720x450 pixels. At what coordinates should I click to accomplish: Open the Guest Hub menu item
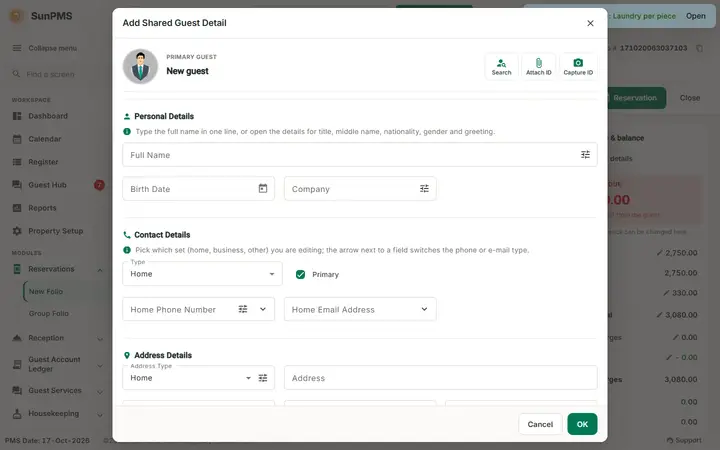coord(47,185)
